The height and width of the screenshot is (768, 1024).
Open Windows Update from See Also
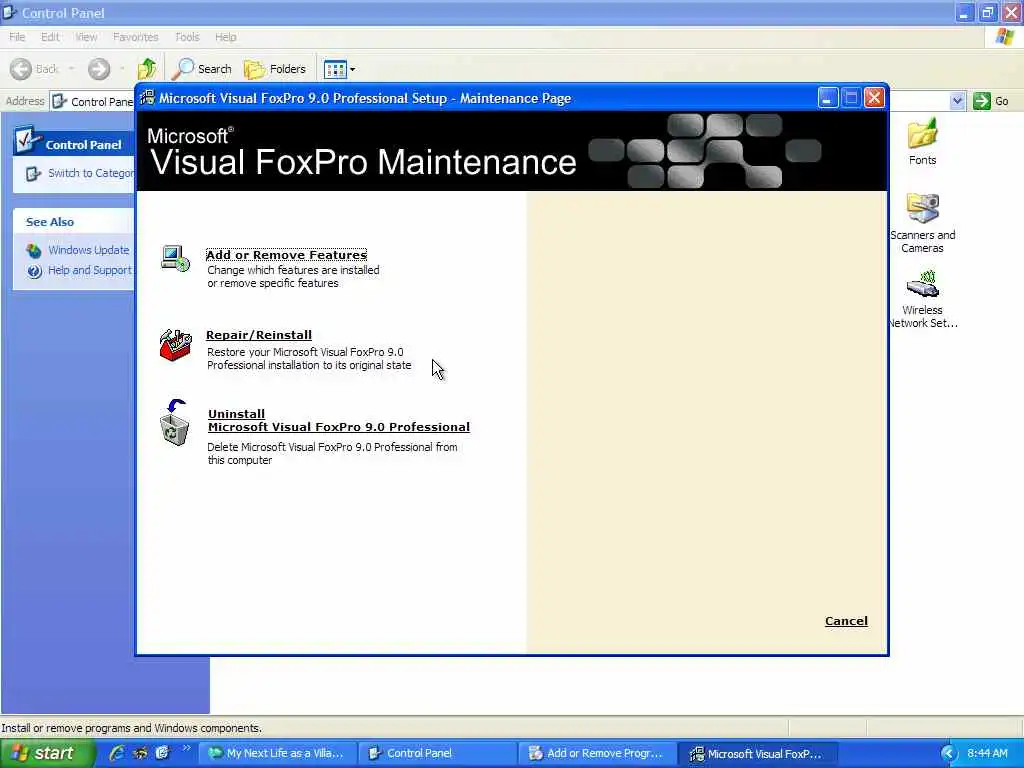(88, 250)
